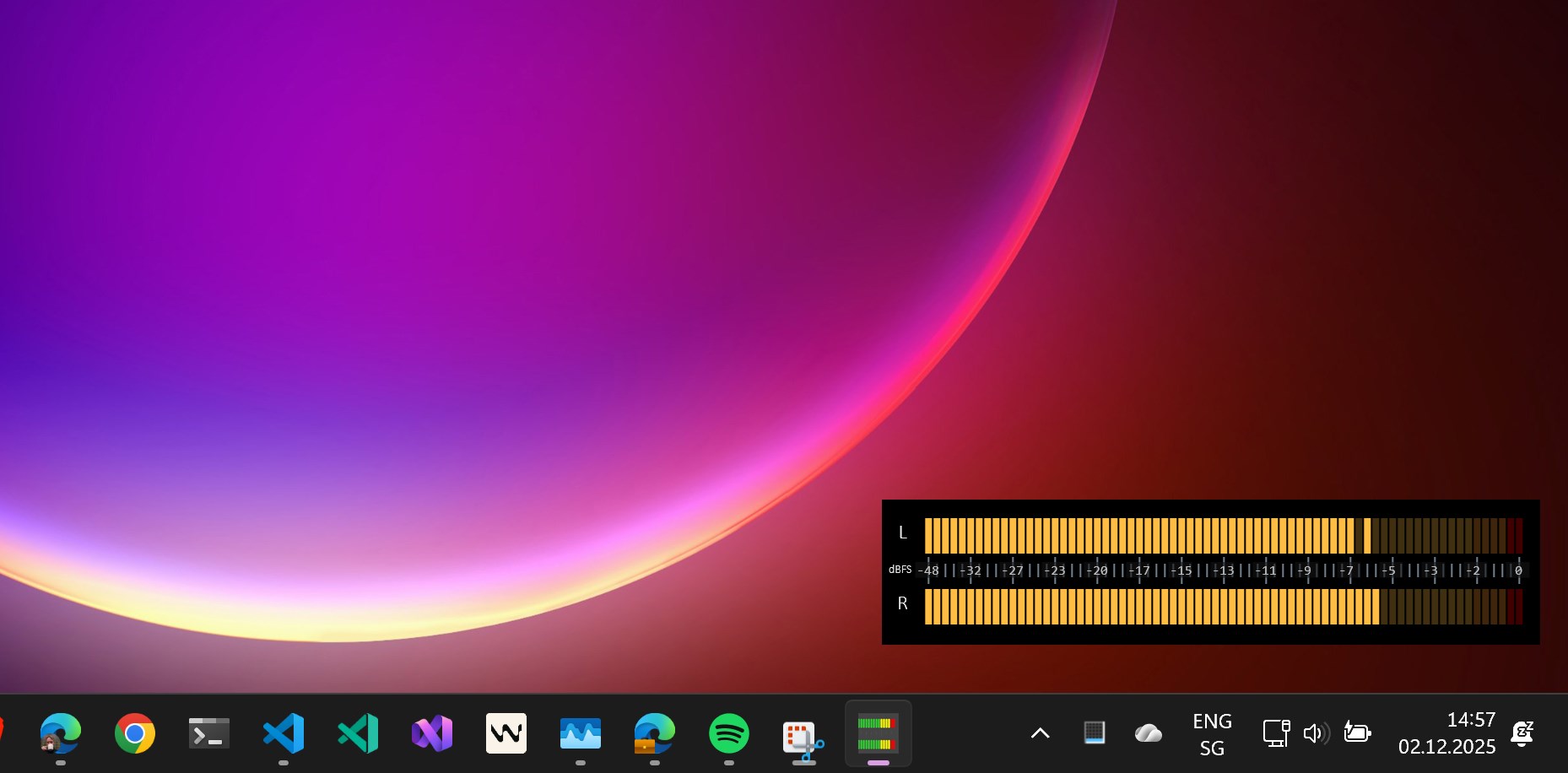Toggle Do Not Disturb via the bell icon
The width and height of the screenshot is (1568, 773).
[1523, 732]
